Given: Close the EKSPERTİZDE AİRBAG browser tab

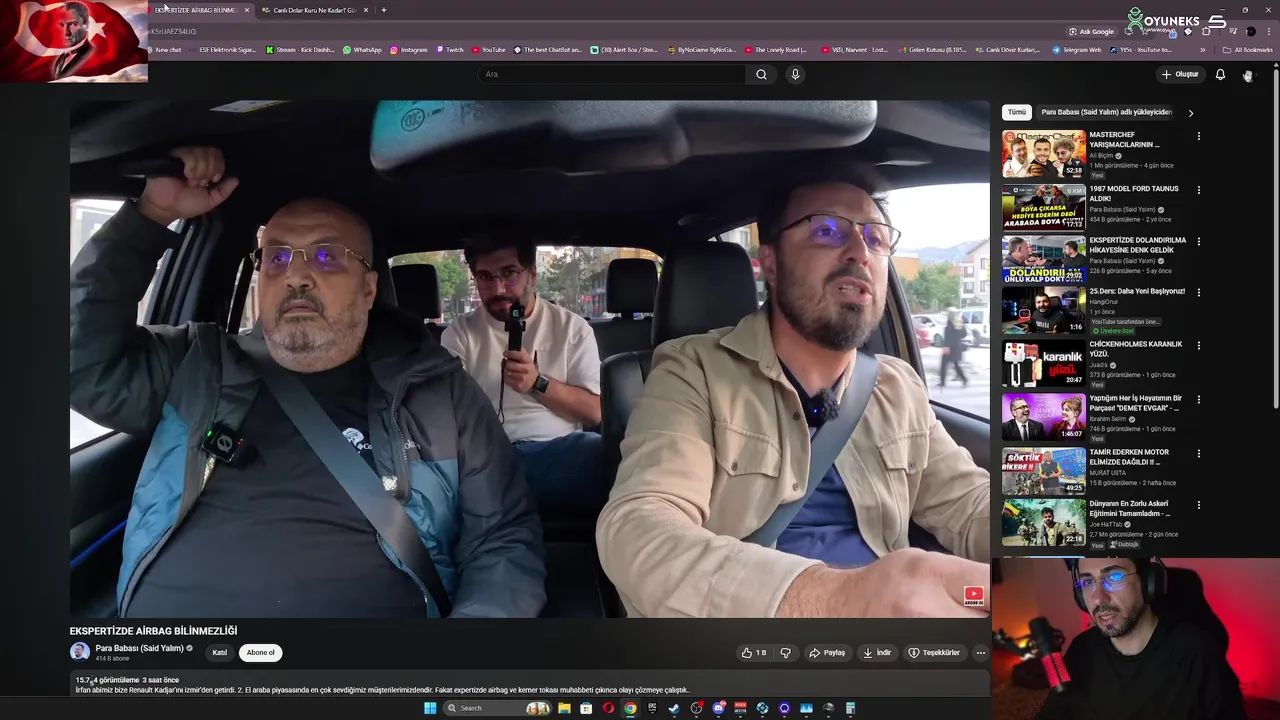Looking at the screenshot, I should click(x=247, y=10).
